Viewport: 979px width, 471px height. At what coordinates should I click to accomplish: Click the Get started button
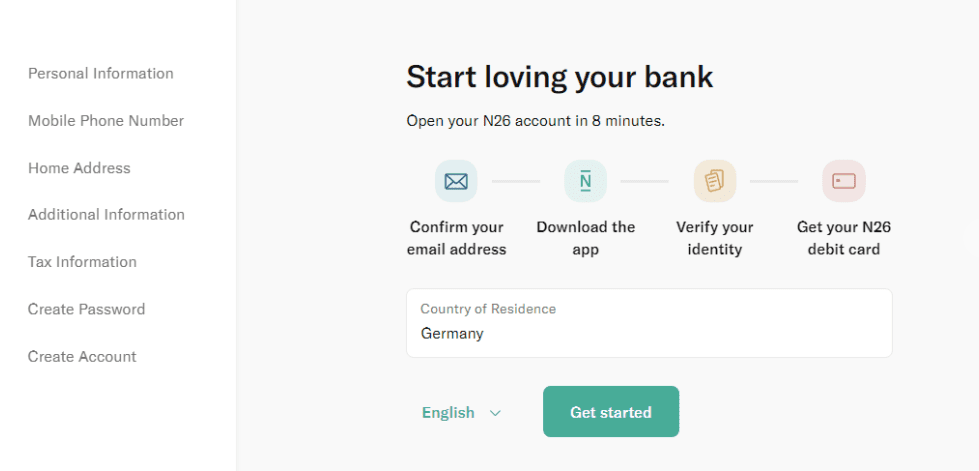(611, 412)
